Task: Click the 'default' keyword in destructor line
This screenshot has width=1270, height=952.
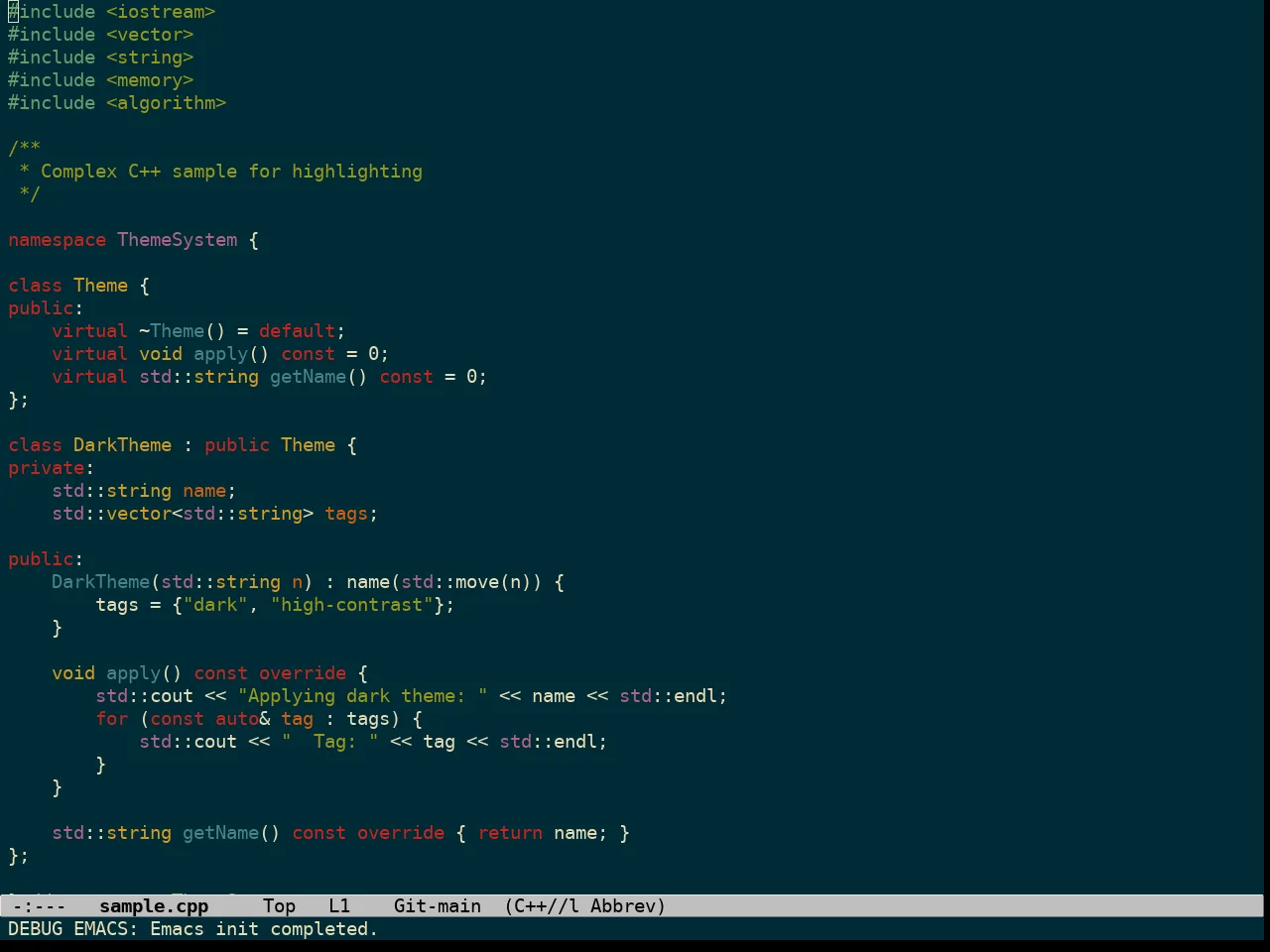Action: pos(298,331)
